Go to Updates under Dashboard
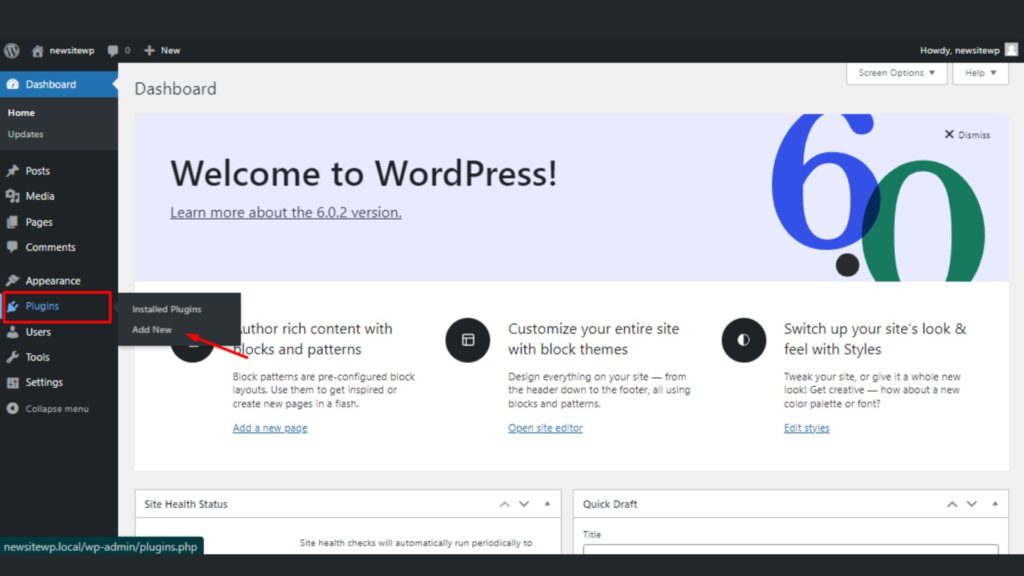 pyautogui.click(x=25, y=134)
